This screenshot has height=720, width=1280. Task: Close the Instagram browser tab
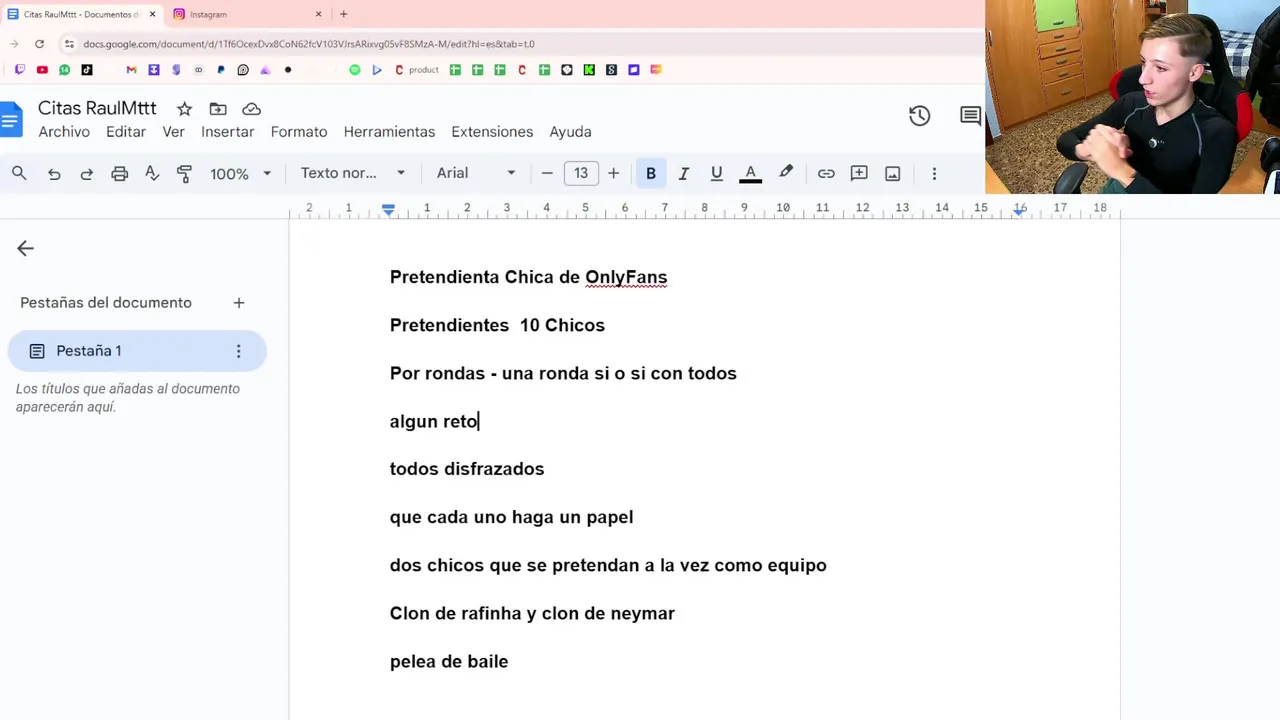pos(319,14)
